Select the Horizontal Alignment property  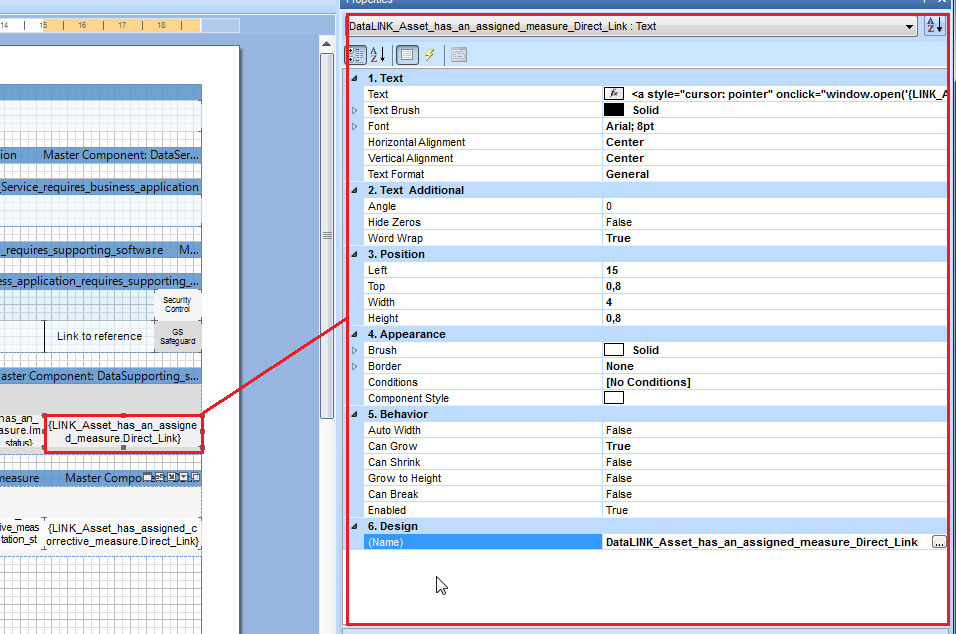coord(416,142)
